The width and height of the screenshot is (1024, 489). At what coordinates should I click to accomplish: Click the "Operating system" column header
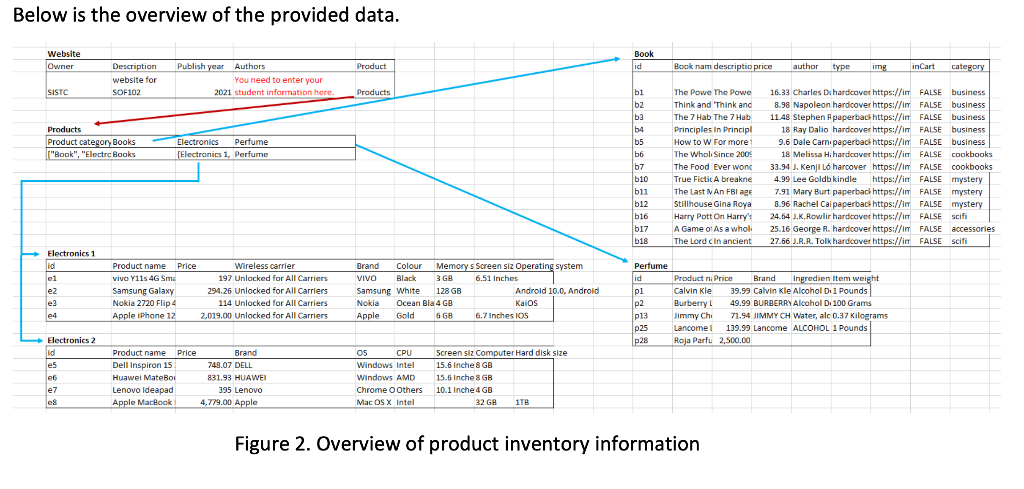tap(549, 266)
